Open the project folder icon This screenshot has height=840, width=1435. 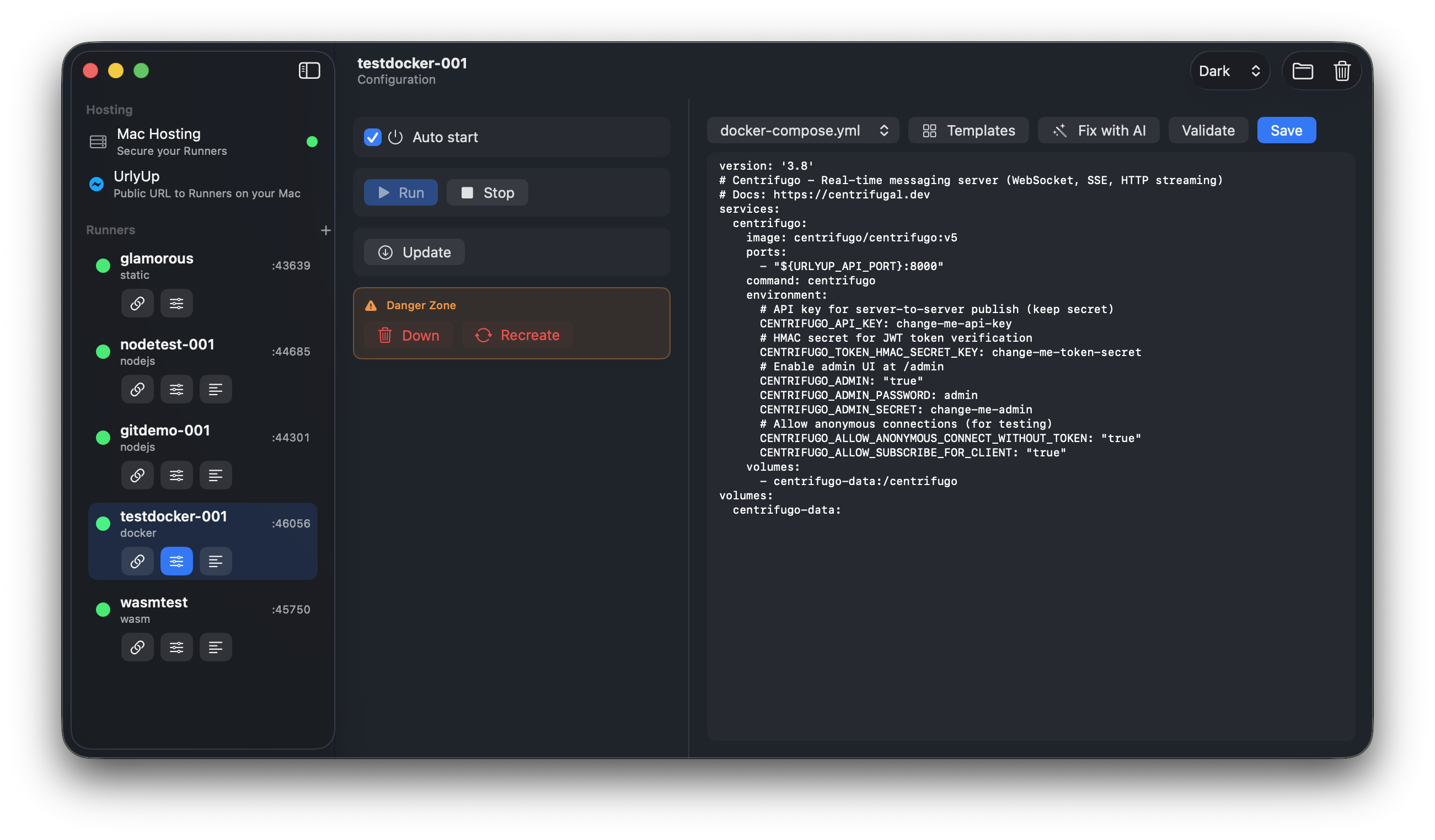[1302, 71]
